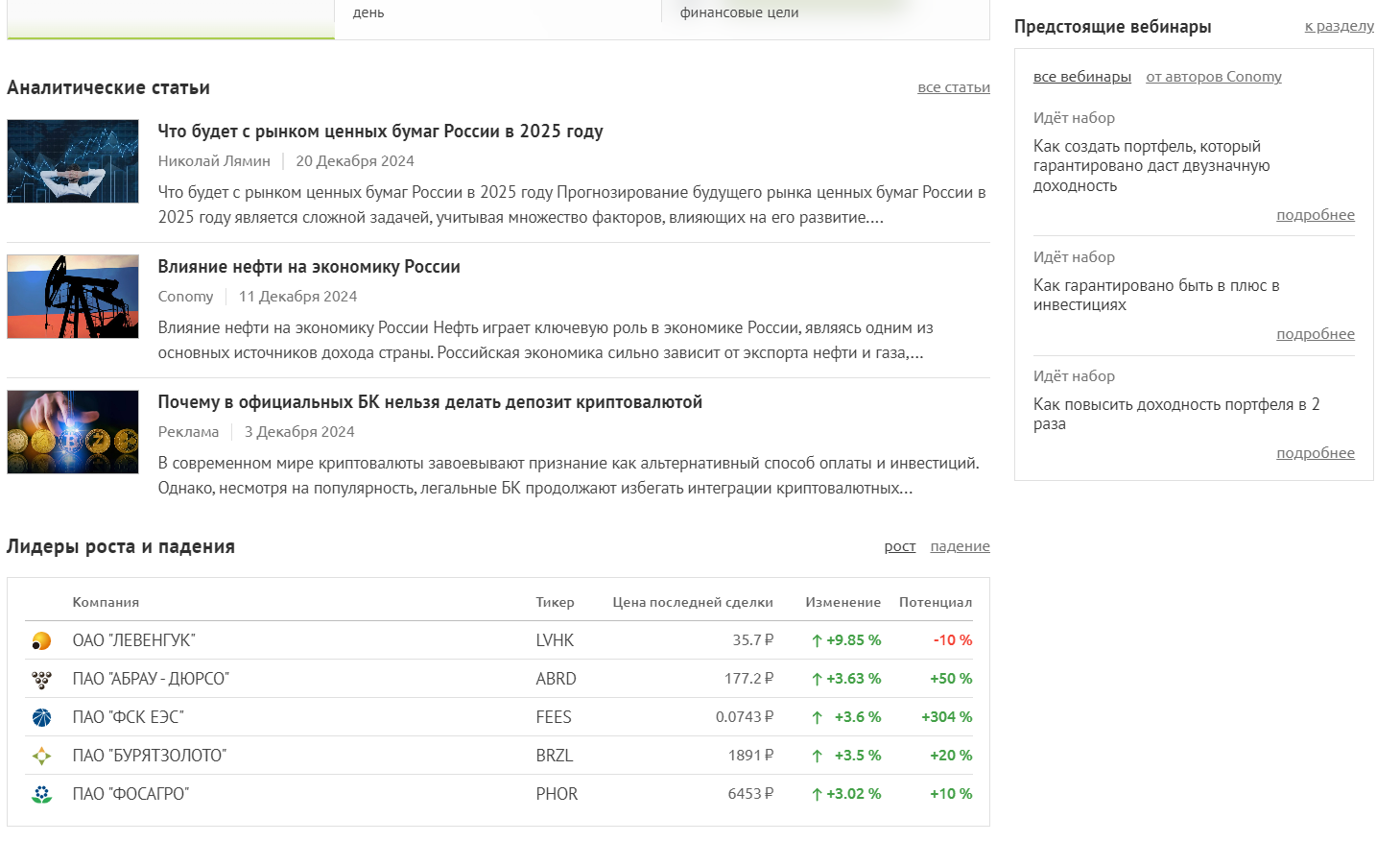Switch to the 'падение' leaders tab
The image size is (1400, 842).
[x=960, y=546]
